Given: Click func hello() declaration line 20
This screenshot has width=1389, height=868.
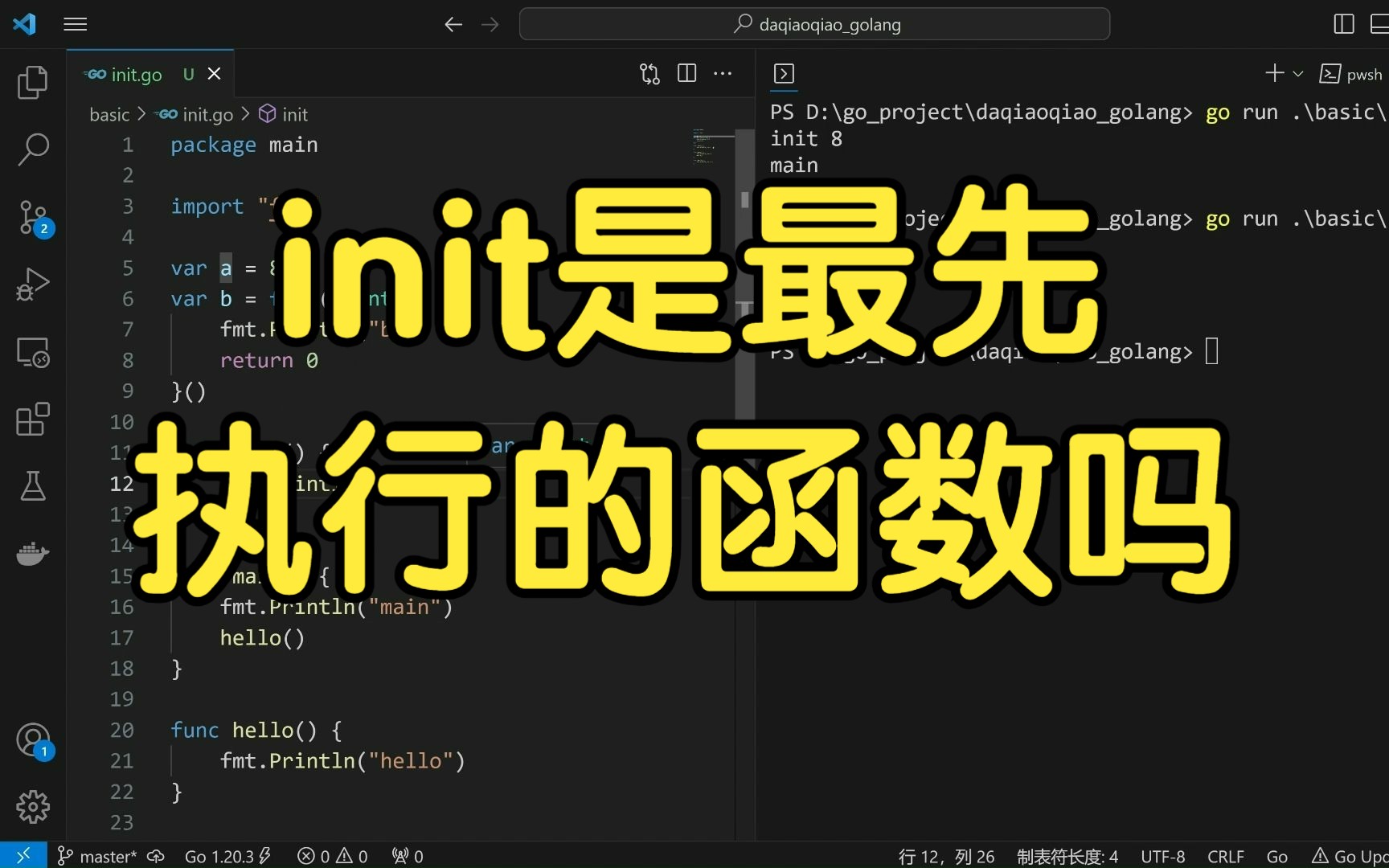Looking at the screenshot, I should point(256,731).
